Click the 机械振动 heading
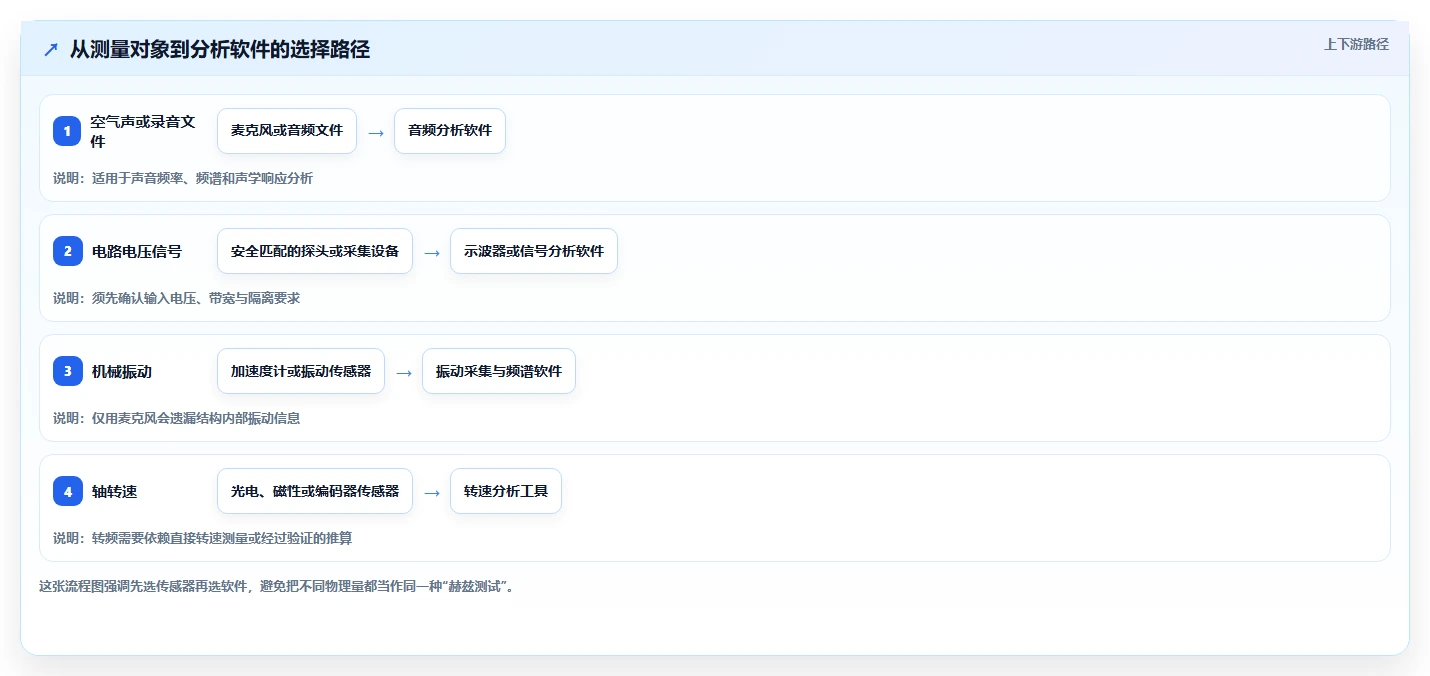Viewport: 1430px width, 676px height. point(122,371)
